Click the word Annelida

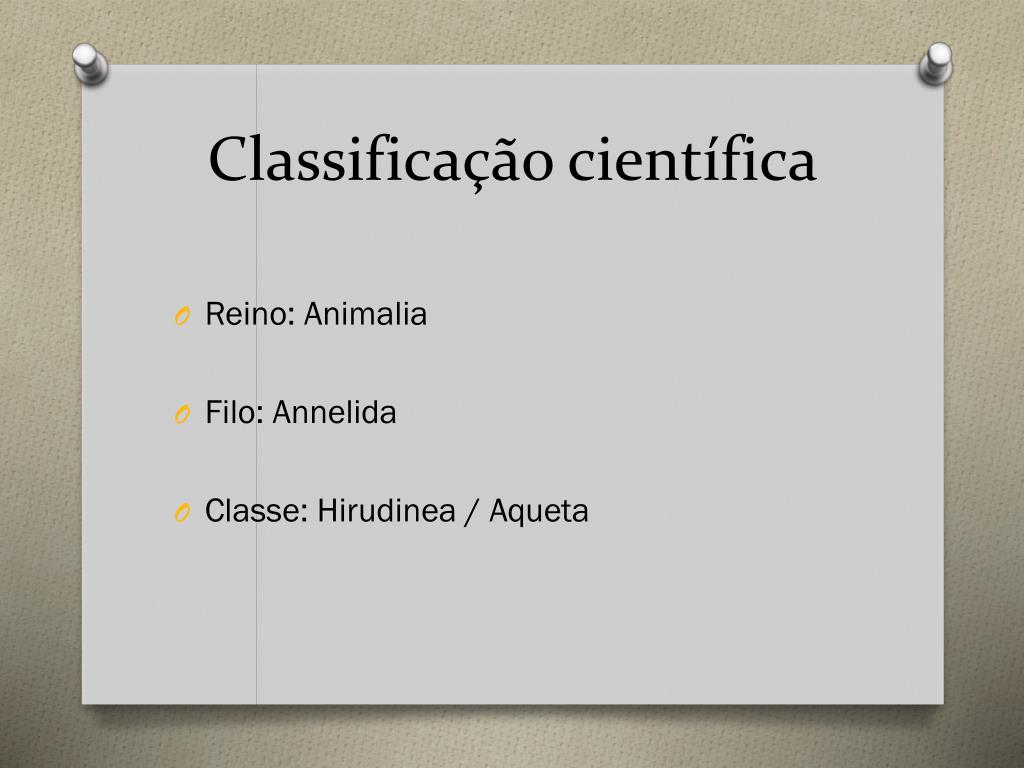334,413
